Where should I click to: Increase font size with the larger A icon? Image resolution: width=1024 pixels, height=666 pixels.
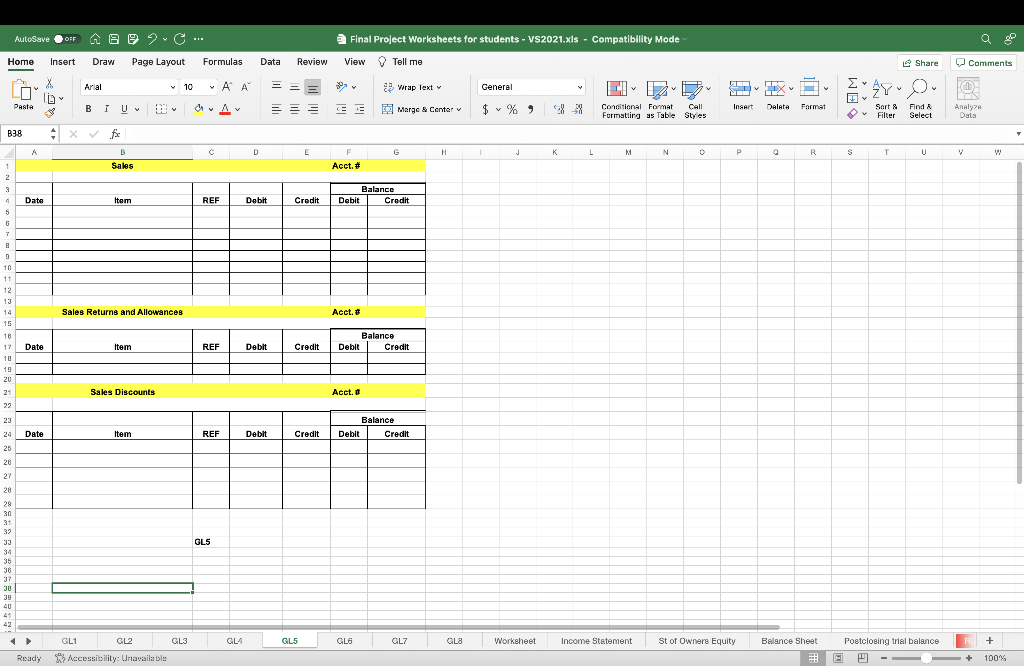pos(227,87)
